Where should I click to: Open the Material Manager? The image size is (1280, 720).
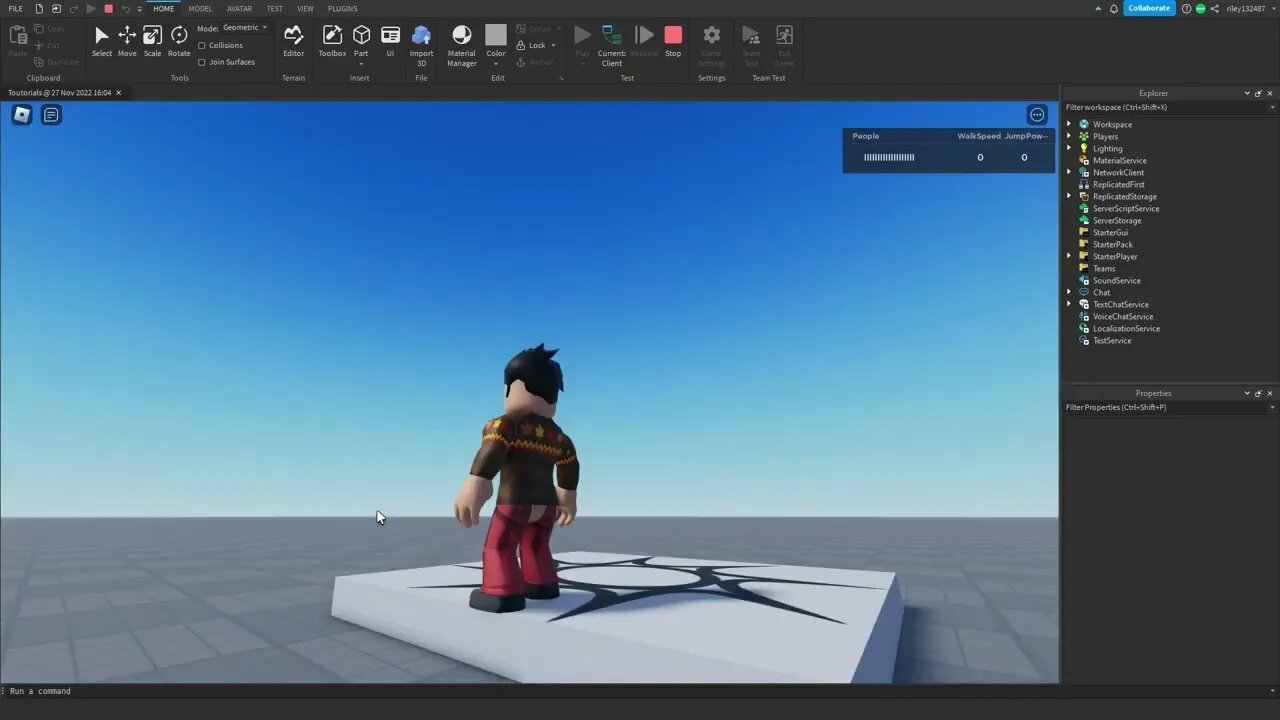tap(462, 46)
